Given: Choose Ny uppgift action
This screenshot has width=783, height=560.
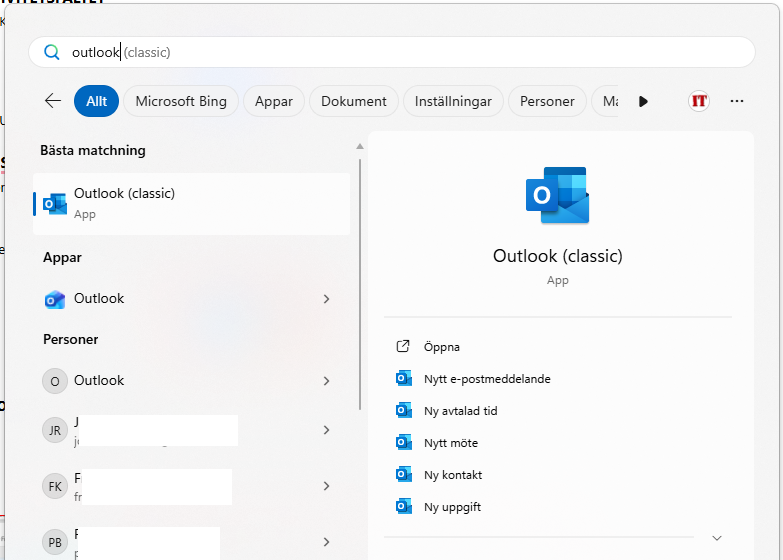Looking at the screenshot, I should click(452, 507).
